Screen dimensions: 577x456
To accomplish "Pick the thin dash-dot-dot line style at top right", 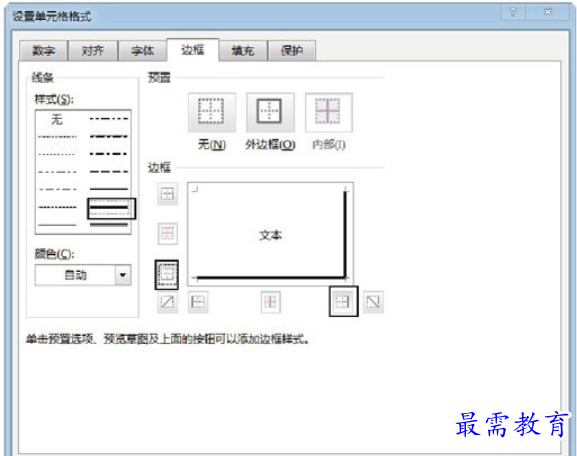I will click(109, 119).
